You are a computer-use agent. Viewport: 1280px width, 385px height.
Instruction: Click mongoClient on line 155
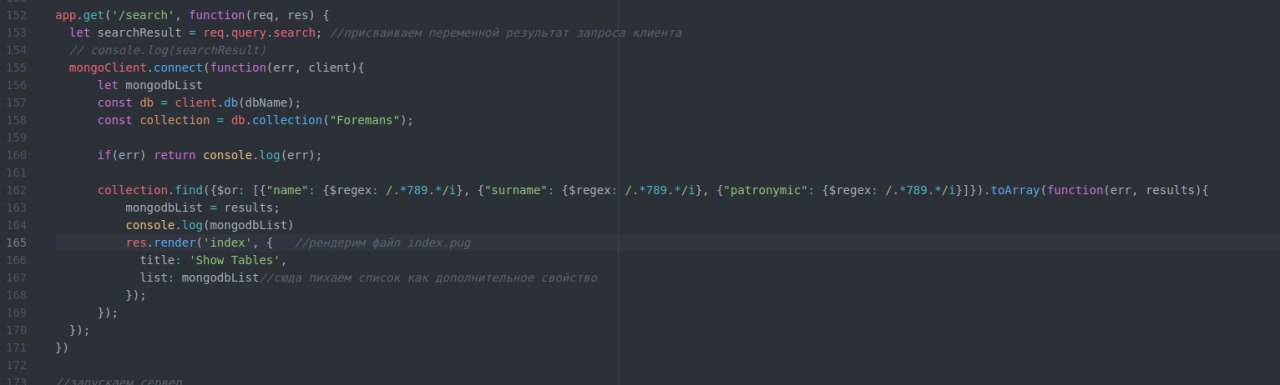tap(108, 68)
